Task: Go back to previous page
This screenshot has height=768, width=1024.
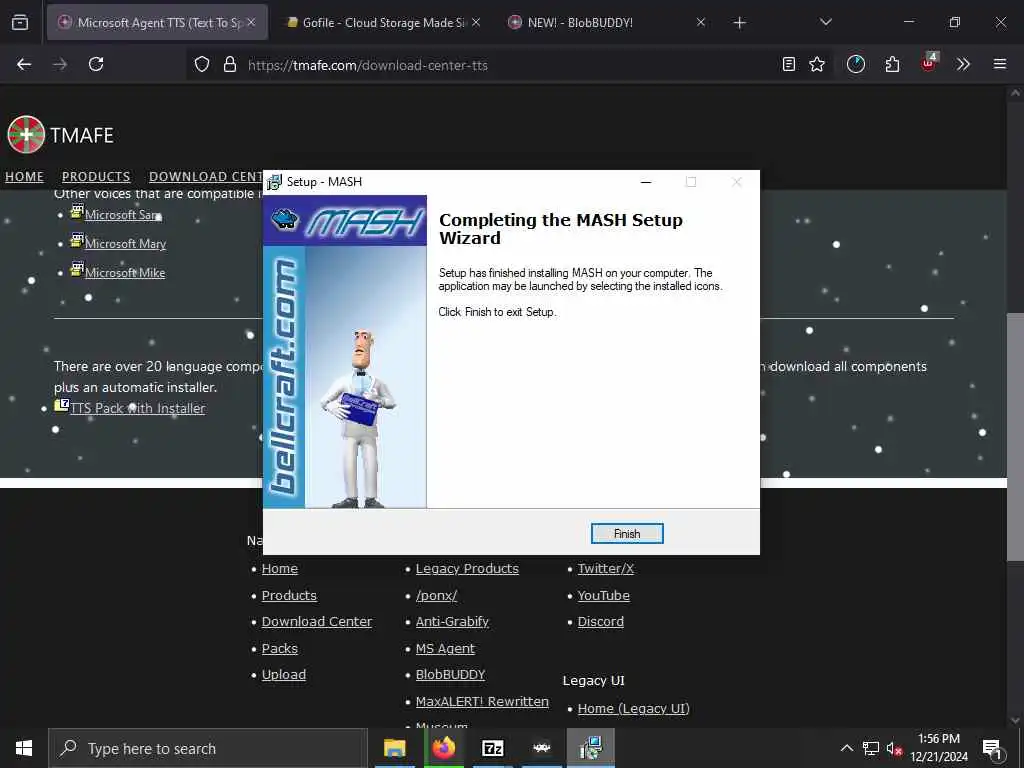Action: (24, 64)
